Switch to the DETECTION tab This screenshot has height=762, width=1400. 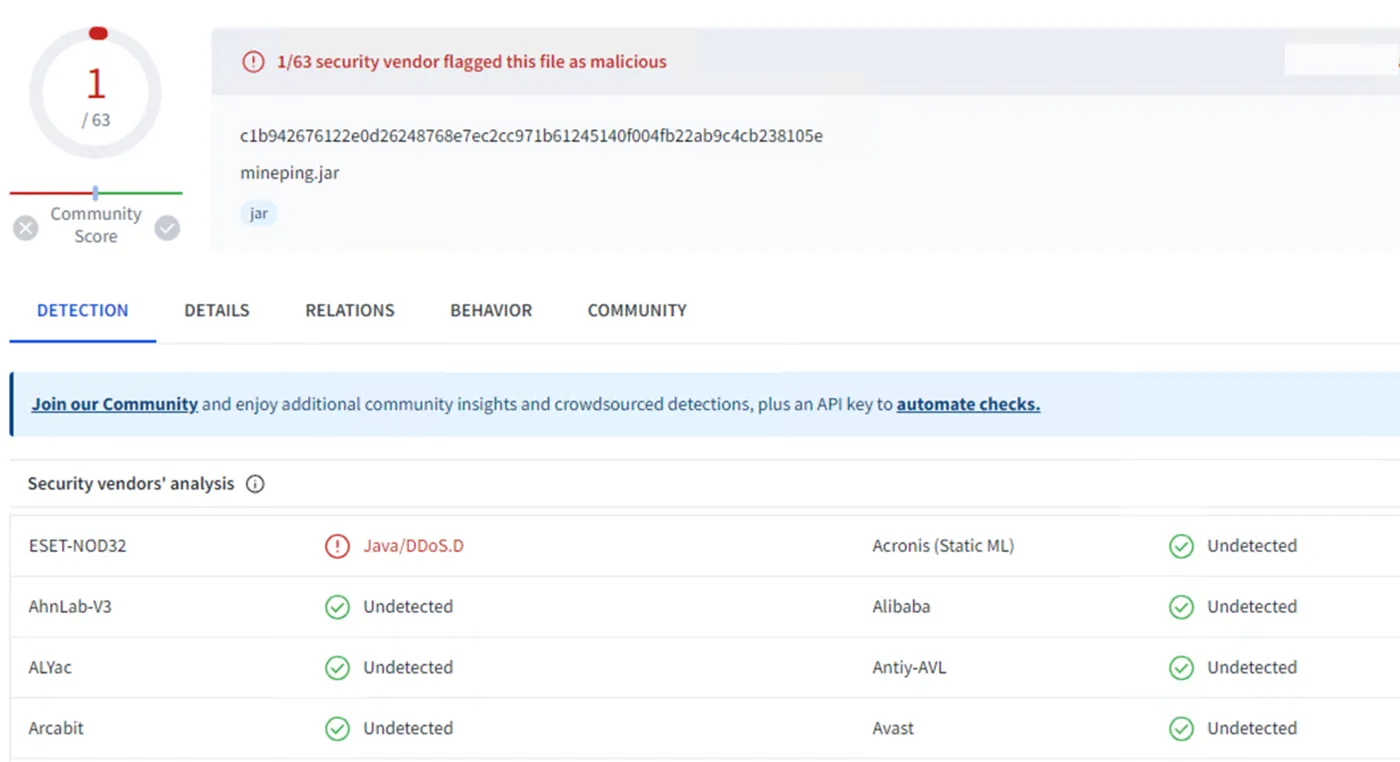(x=83, y=311)
